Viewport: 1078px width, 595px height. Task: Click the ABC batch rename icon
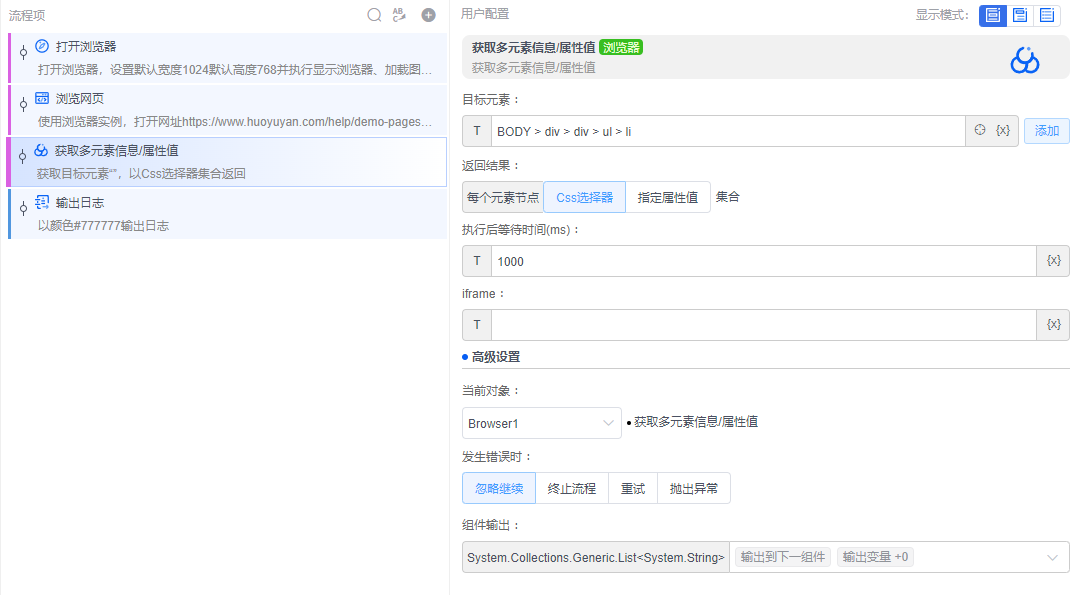point(400,14)
